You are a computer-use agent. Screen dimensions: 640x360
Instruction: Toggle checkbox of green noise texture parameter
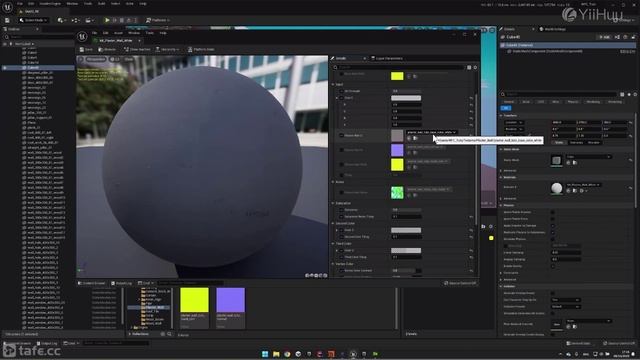[341, 192]
